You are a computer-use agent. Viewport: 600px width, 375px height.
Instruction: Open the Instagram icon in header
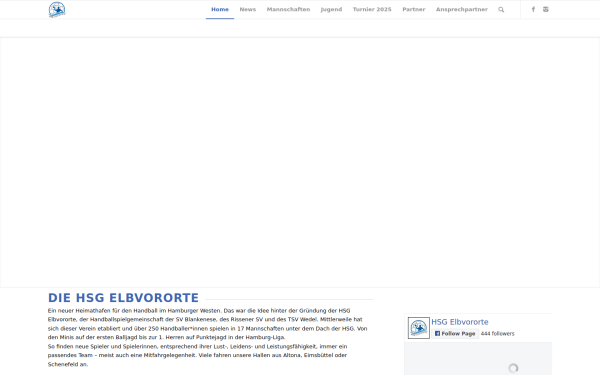click(546, 9)
